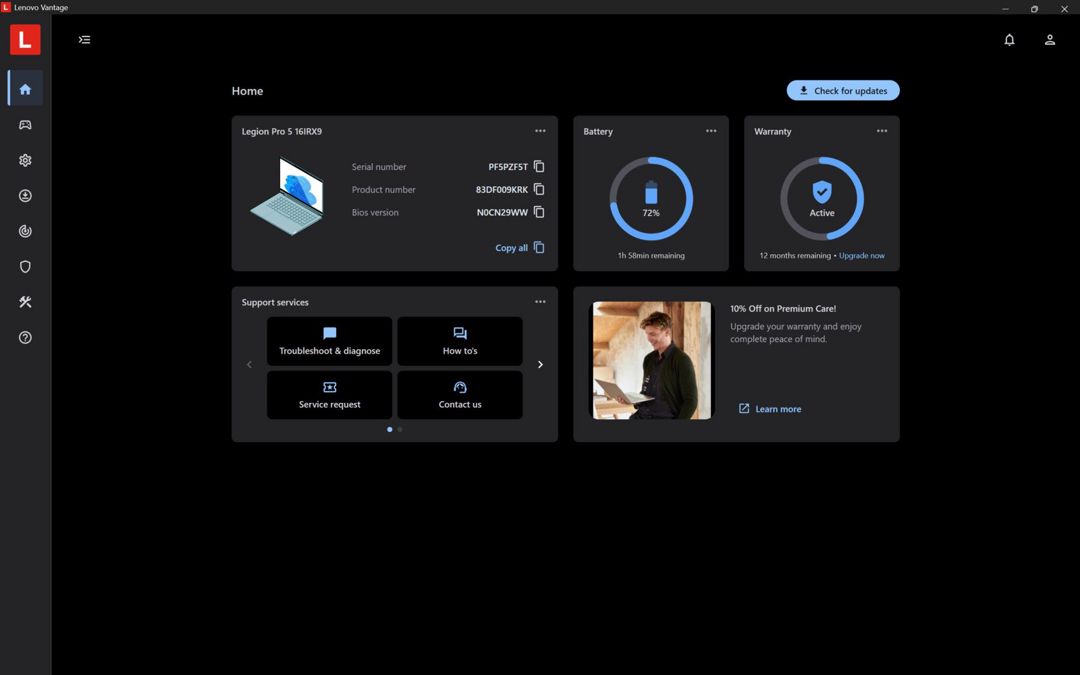
Task: Open notifications bell icon
Action: coord(1009,39)
